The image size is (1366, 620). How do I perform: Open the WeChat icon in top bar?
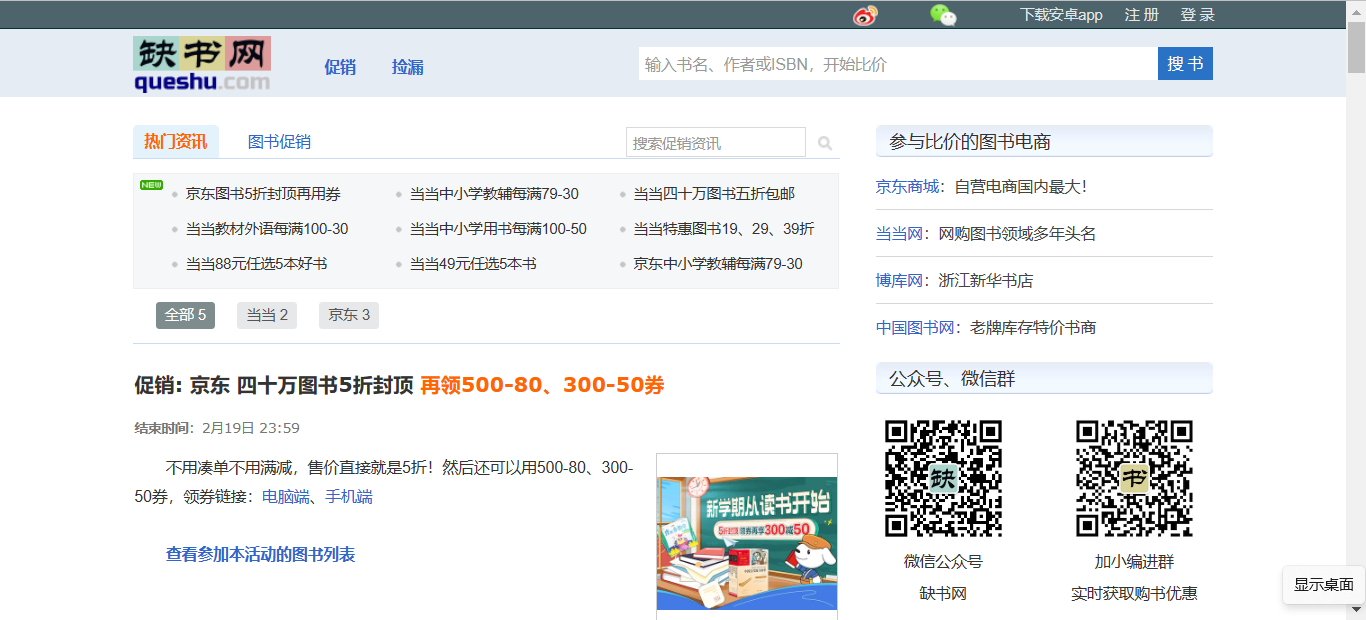(x=943, y=15)
